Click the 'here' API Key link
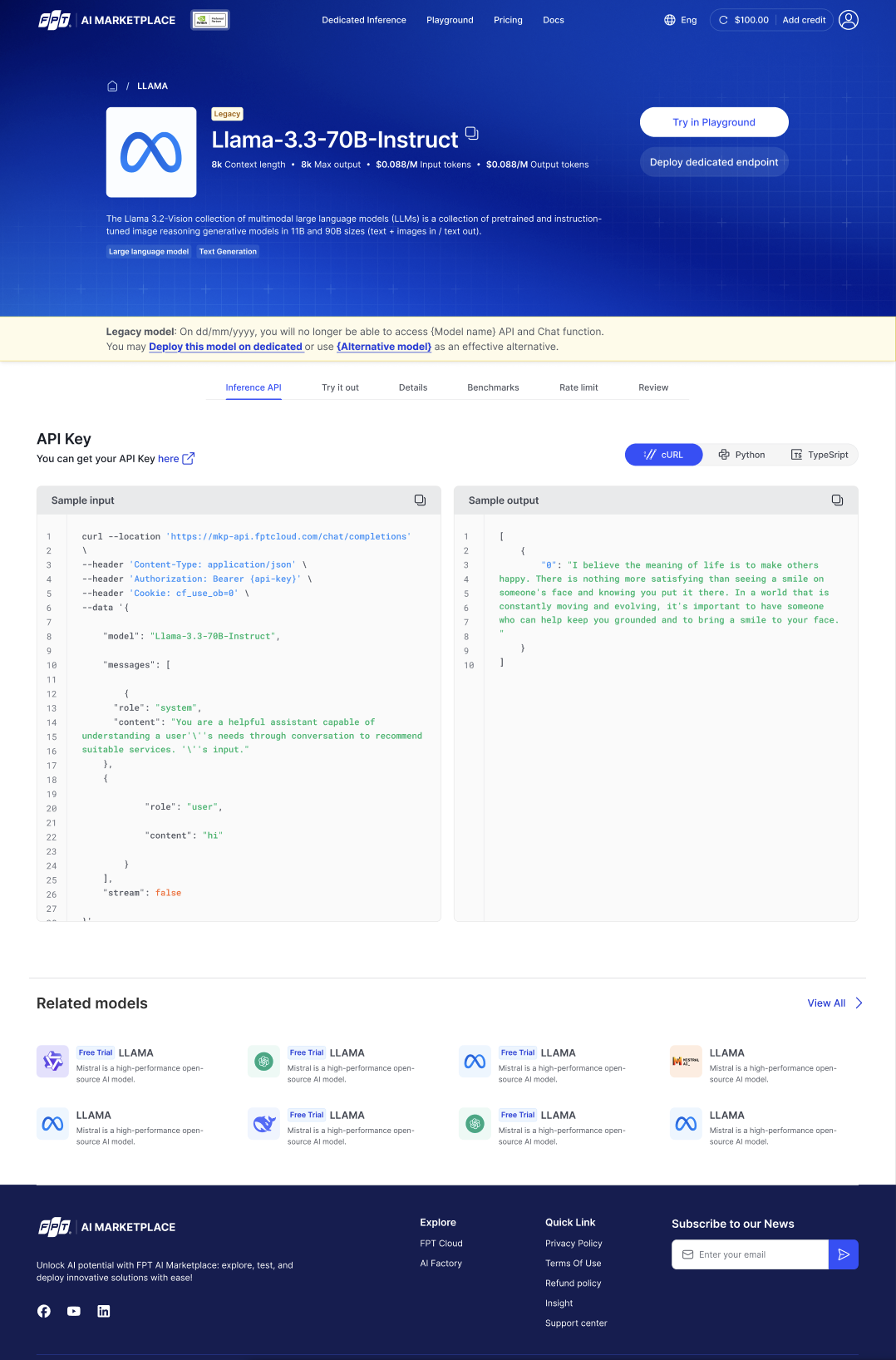 click(168, 459)
